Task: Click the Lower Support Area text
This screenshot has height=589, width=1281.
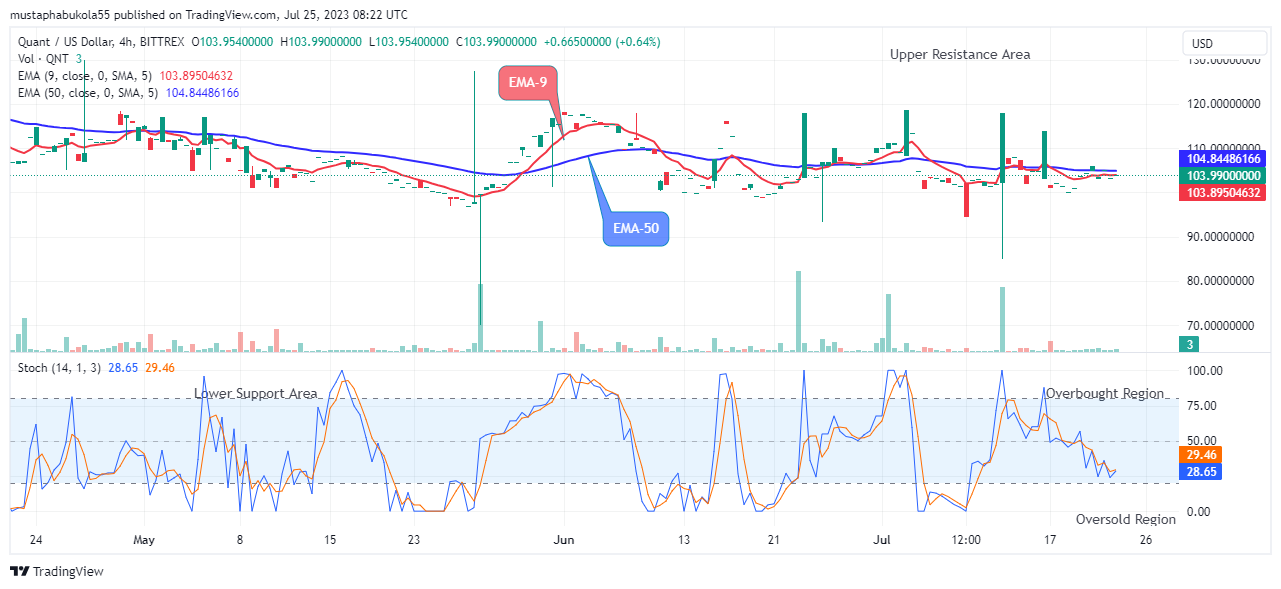Action: [x=256, y=394]
